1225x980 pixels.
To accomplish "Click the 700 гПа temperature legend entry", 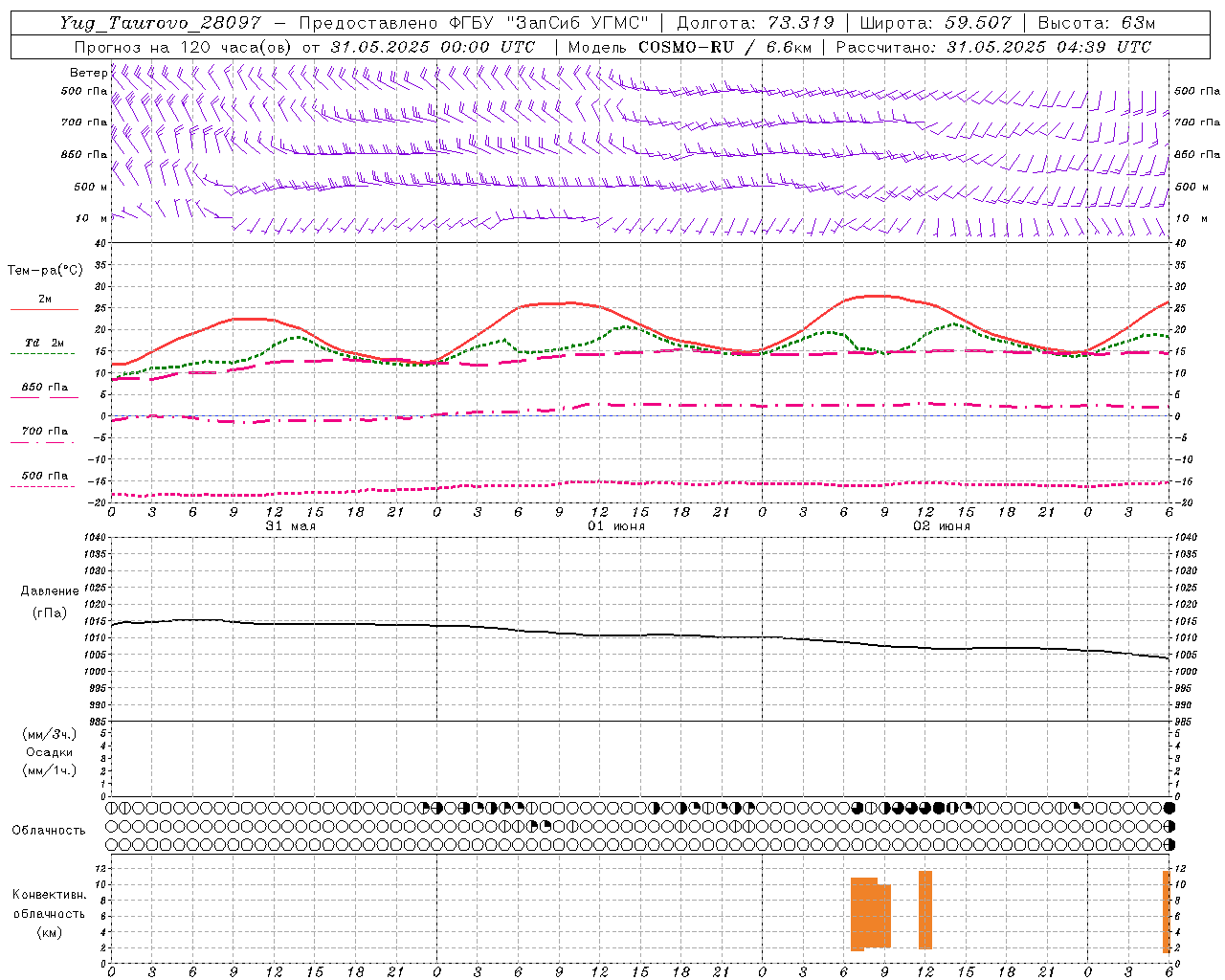I will pyautogui.click(x=44, y=432).
